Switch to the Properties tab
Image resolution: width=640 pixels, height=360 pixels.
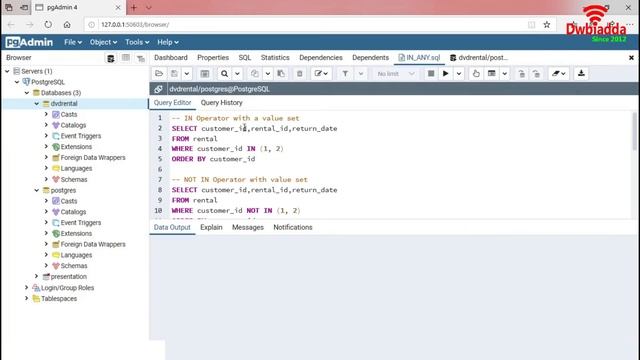[213, 58]
